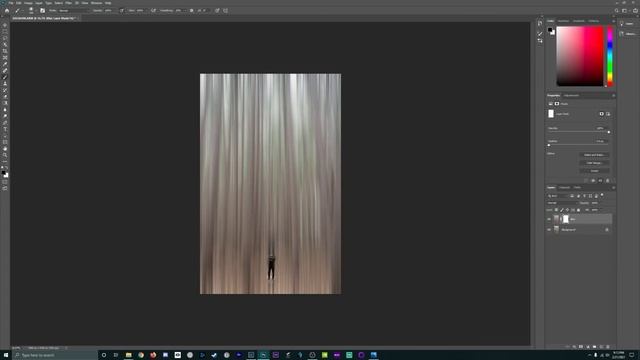Open the Brush Settings panel icon

pos(42,11)
